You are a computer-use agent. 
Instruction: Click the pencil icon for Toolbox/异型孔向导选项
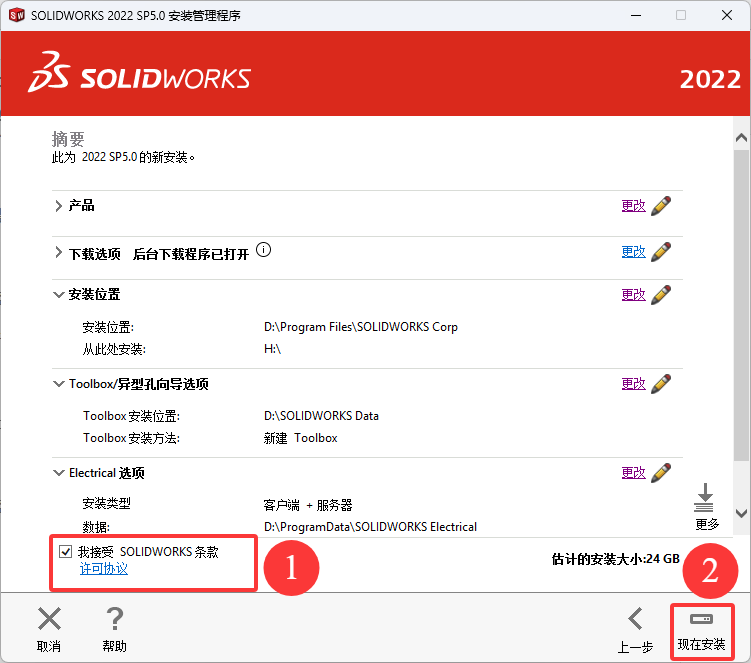661,384
